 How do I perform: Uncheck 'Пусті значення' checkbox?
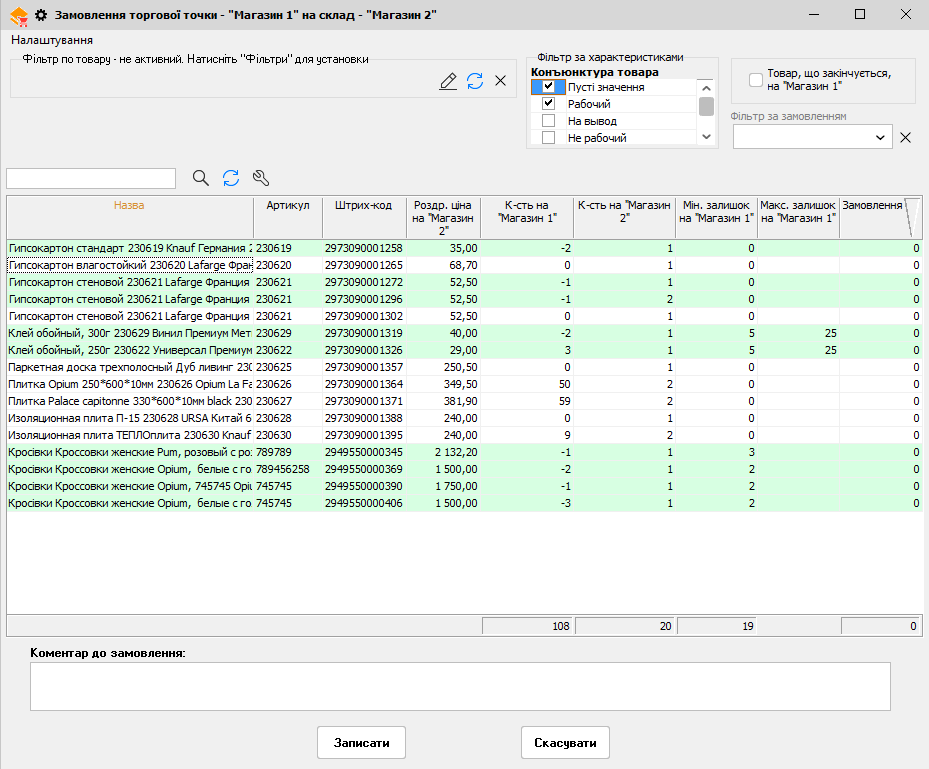coord(548,87)
